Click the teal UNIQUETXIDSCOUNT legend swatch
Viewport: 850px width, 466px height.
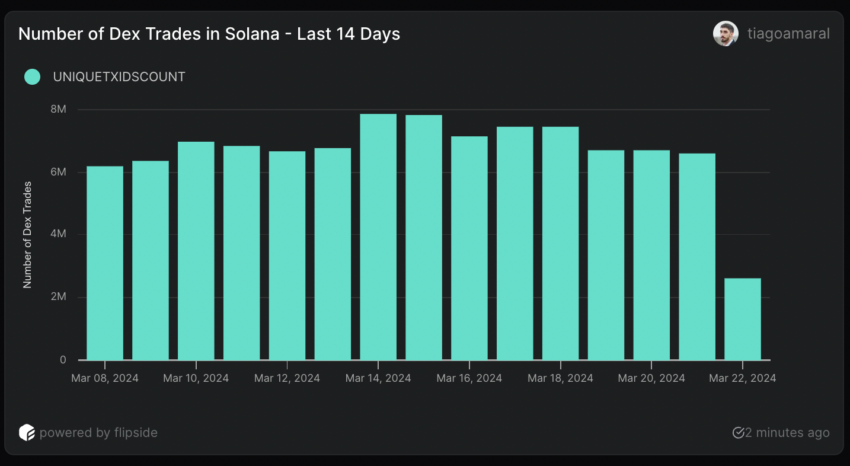click(32, 77)
